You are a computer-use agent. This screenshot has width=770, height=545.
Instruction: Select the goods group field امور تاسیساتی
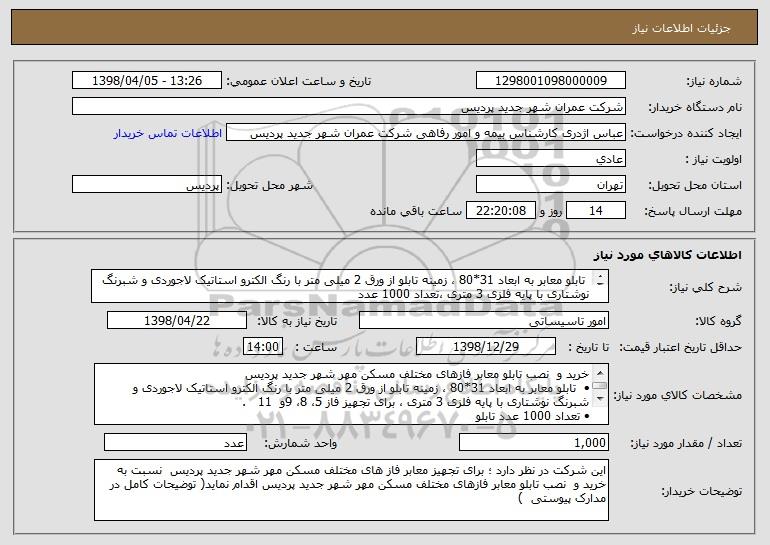(484, 321)
